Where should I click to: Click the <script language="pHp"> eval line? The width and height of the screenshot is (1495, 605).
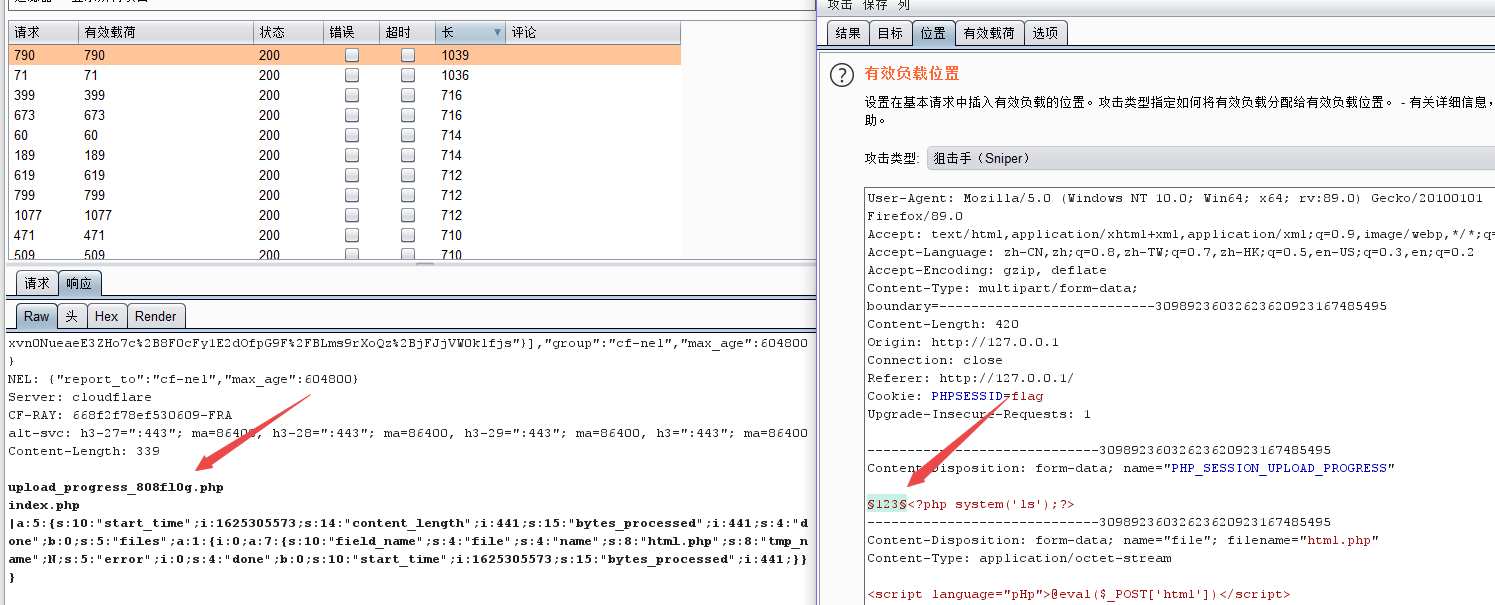click(x=1079, y=594)
